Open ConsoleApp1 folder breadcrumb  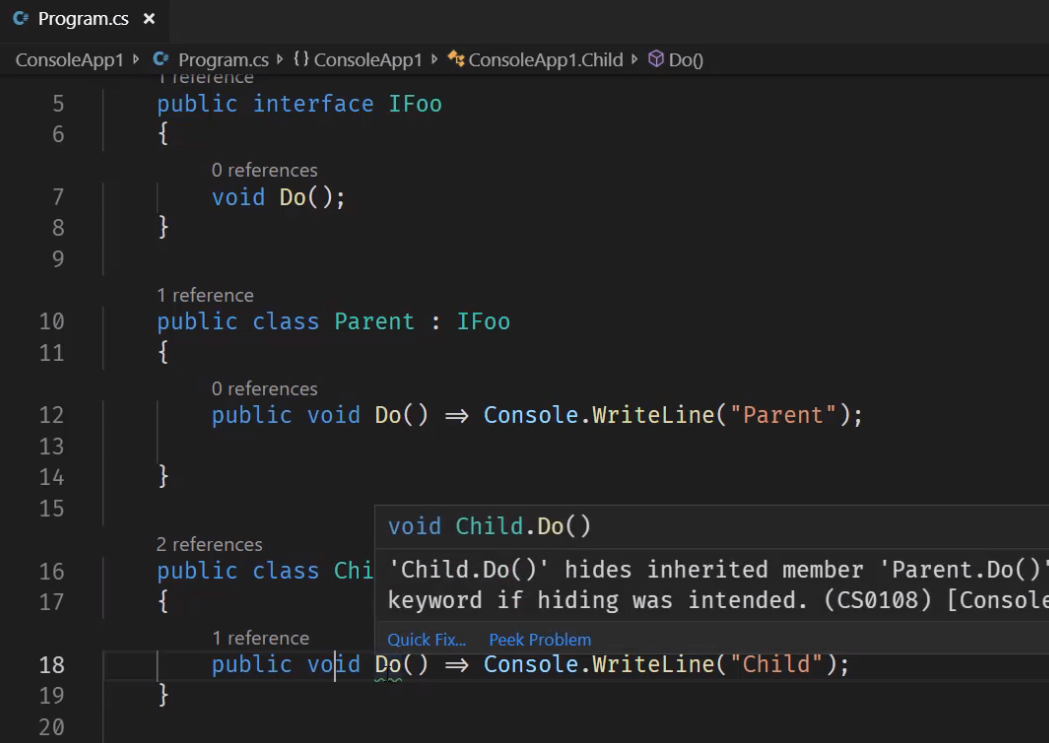[x=69, y=60]
